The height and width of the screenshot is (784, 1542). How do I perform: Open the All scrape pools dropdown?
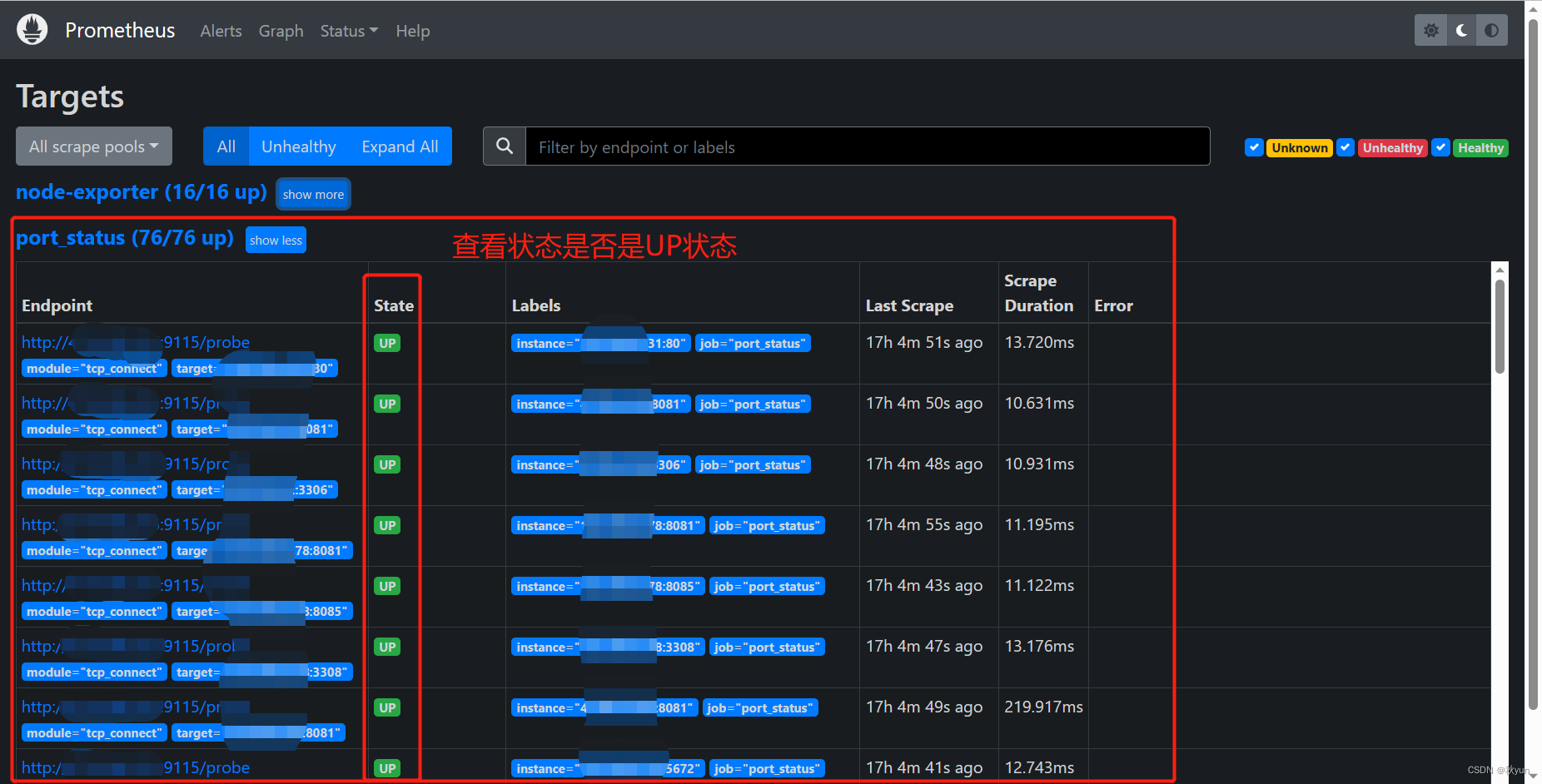(x=94, y=146)
